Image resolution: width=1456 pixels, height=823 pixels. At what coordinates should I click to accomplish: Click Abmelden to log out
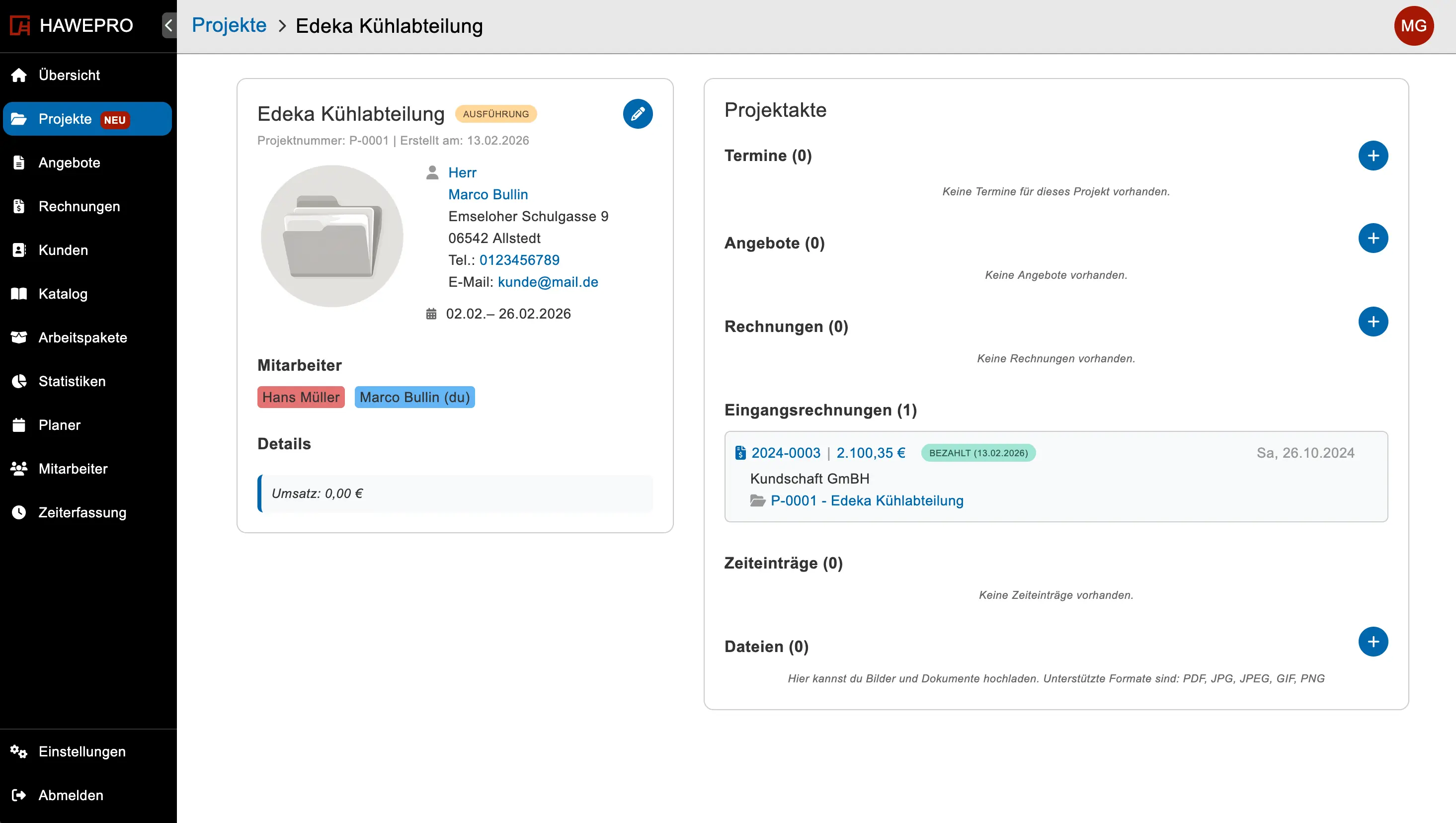tap(70, 795)
